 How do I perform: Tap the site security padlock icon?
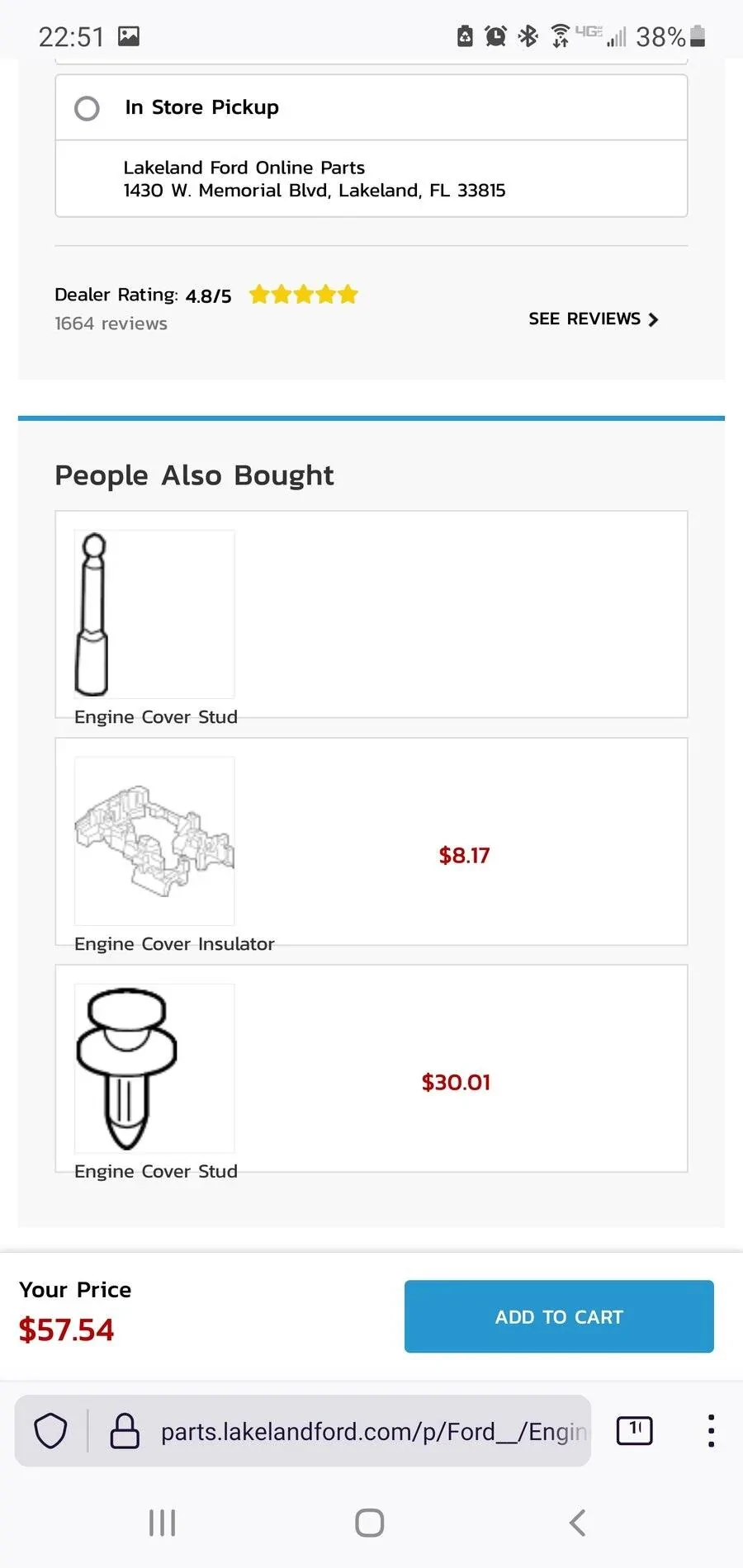pos(125,1431)
